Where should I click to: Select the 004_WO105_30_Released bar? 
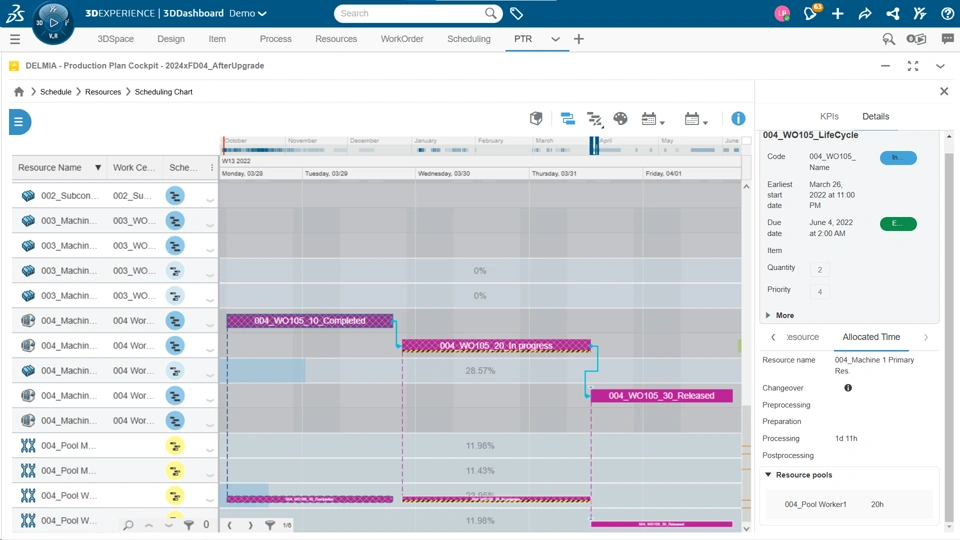(661, 396)
